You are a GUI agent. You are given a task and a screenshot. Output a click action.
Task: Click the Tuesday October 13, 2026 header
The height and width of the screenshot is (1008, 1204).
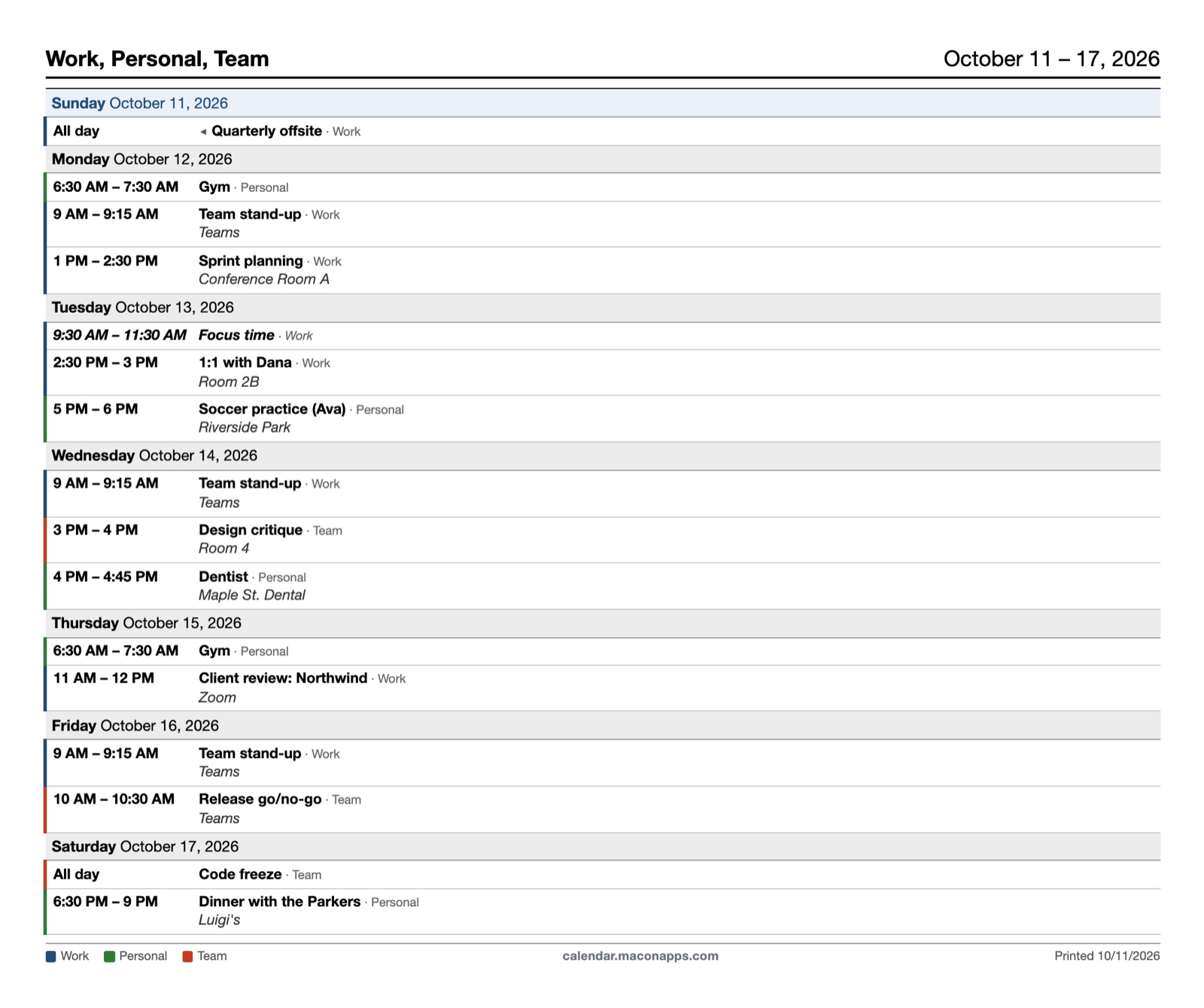[x=602, y=308]
